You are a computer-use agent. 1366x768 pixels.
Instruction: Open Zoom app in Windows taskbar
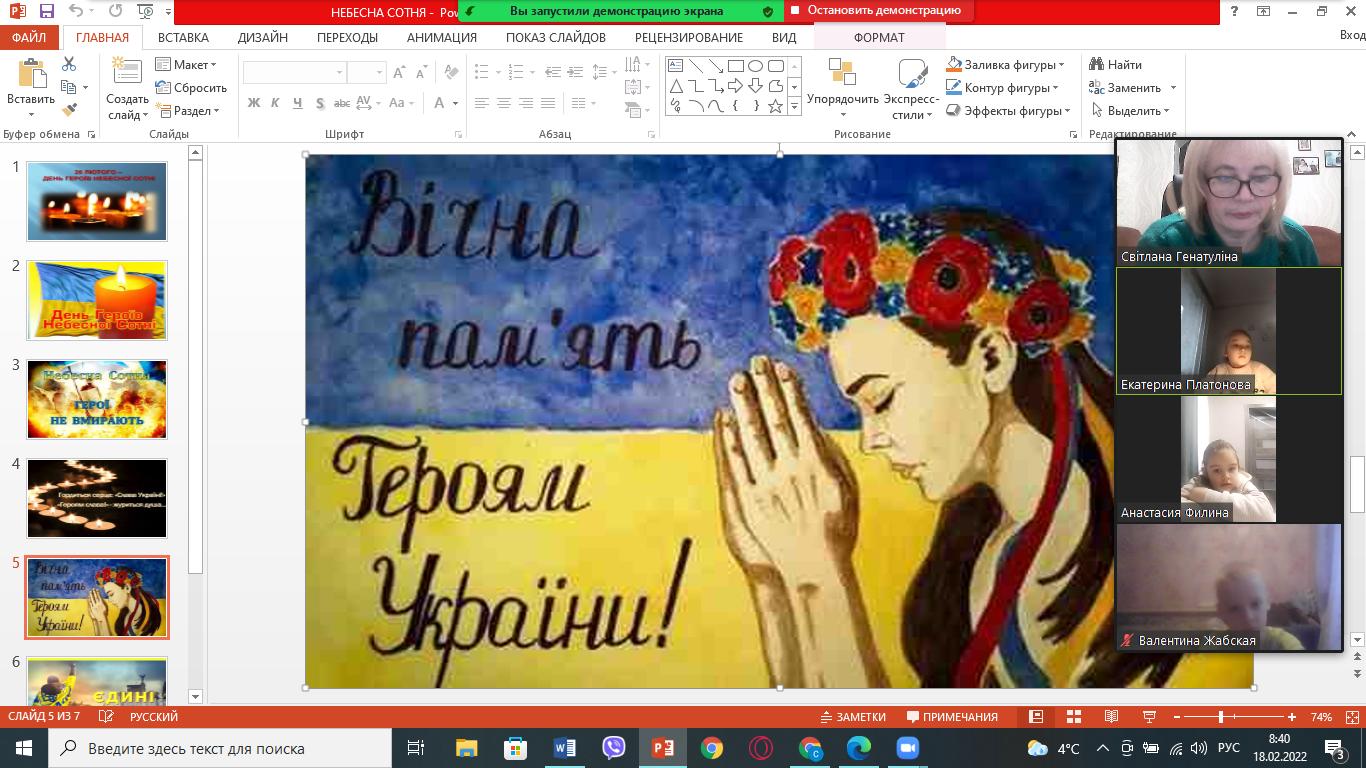[907, 748]
